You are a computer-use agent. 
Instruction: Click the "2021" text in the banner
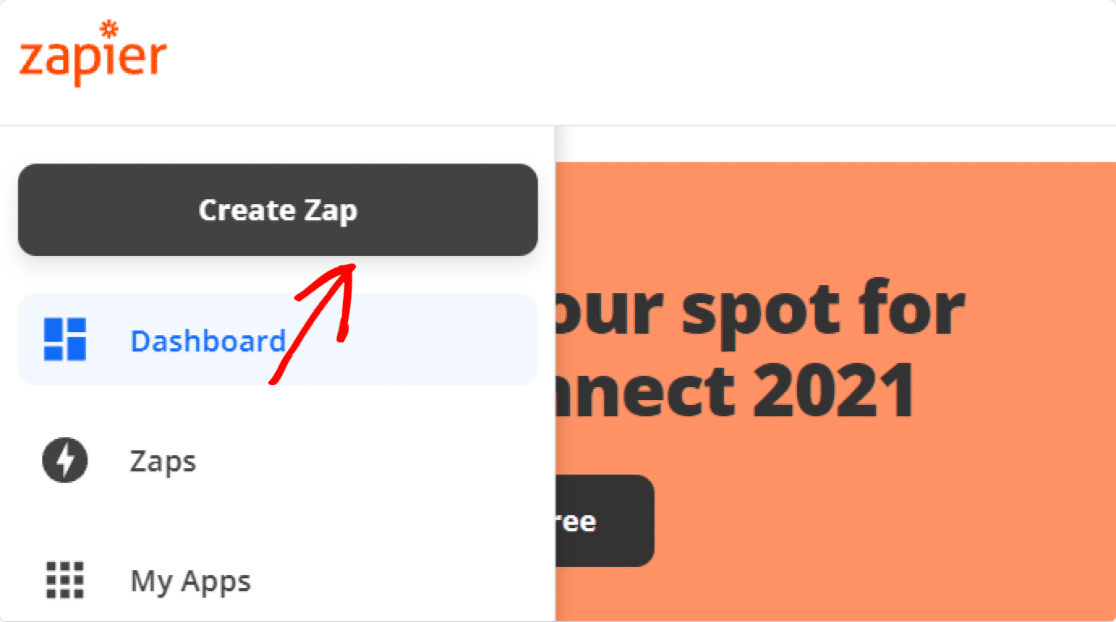tap(833, 390)
